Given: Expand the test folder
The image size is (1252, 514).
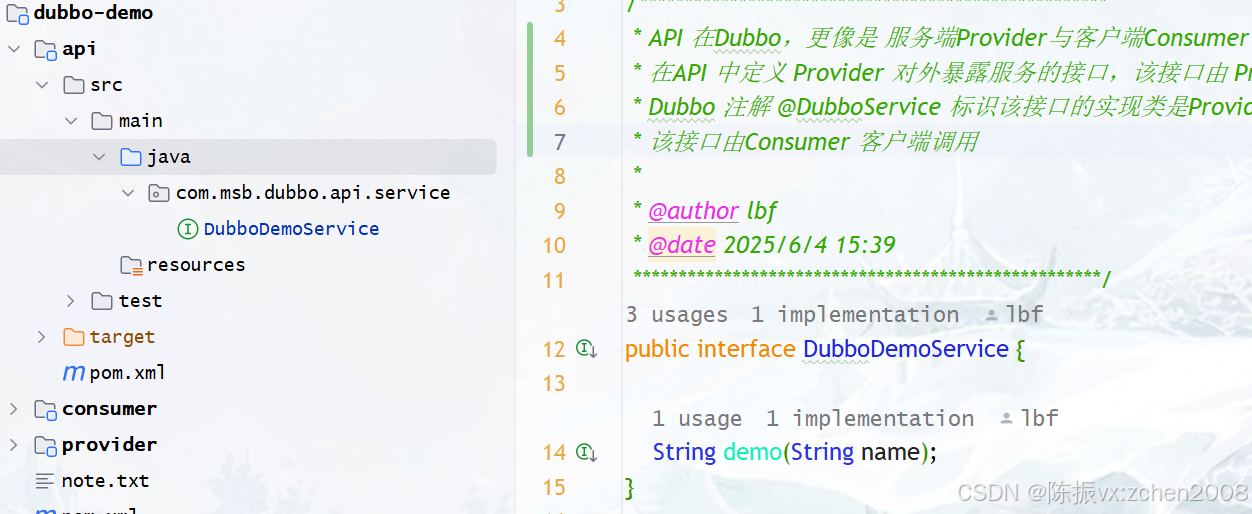Looking at the screenshot, I should (71, 301).
